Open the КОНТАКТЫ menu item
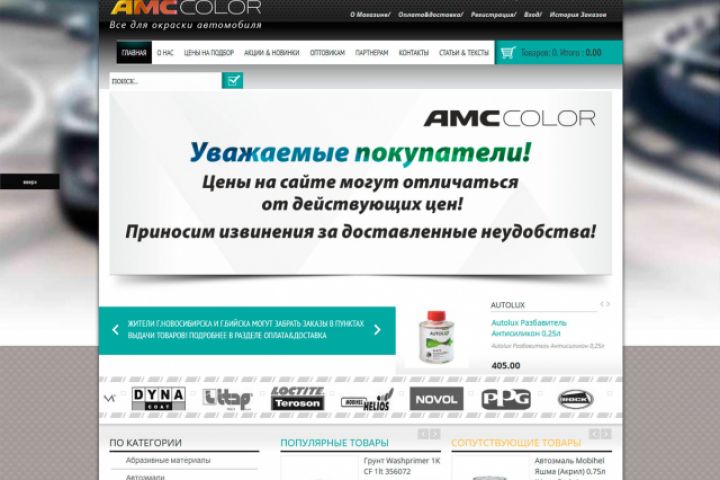The width and height of the screenshot is (720, 480). [x=414, y=53]
